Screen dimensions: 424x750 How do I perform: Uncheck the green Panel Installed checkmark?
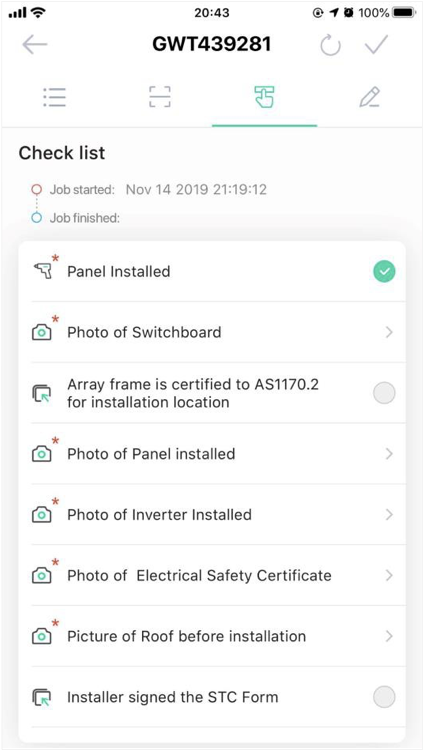(384, 272)
